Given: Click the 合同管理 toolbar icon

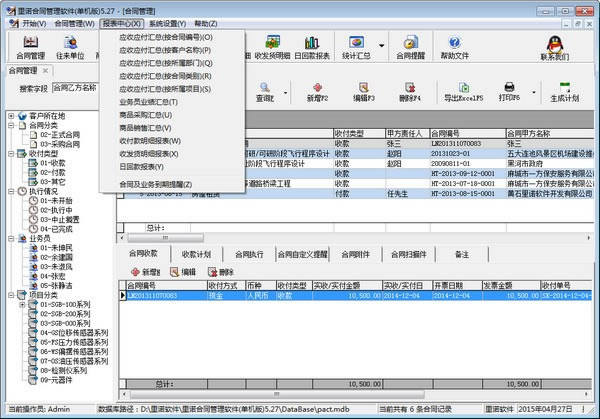Looking at the screenshot, I should [x=29, y=45].
